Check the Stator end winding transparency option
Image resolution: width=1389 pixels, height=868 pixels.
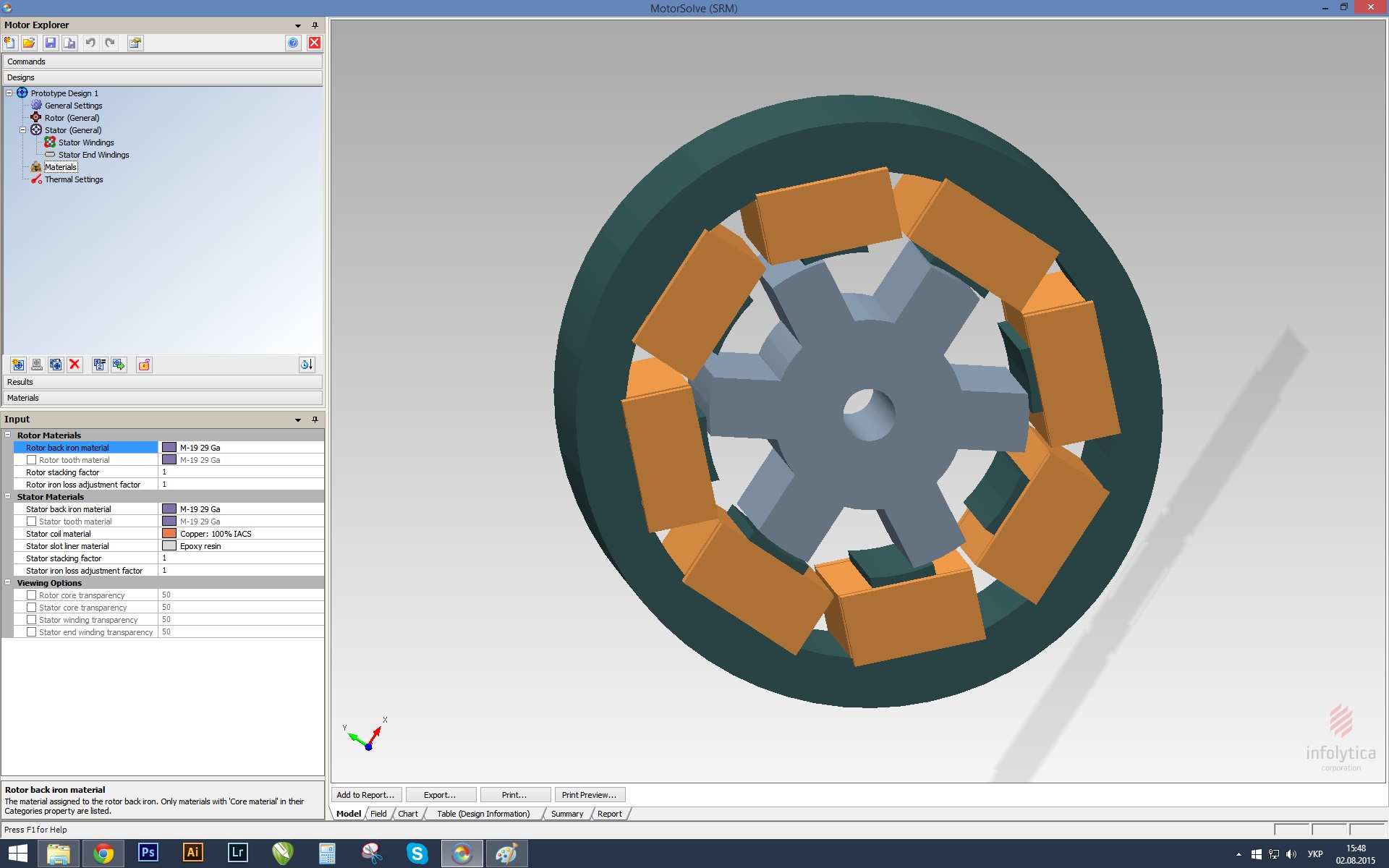coord(32,632)
